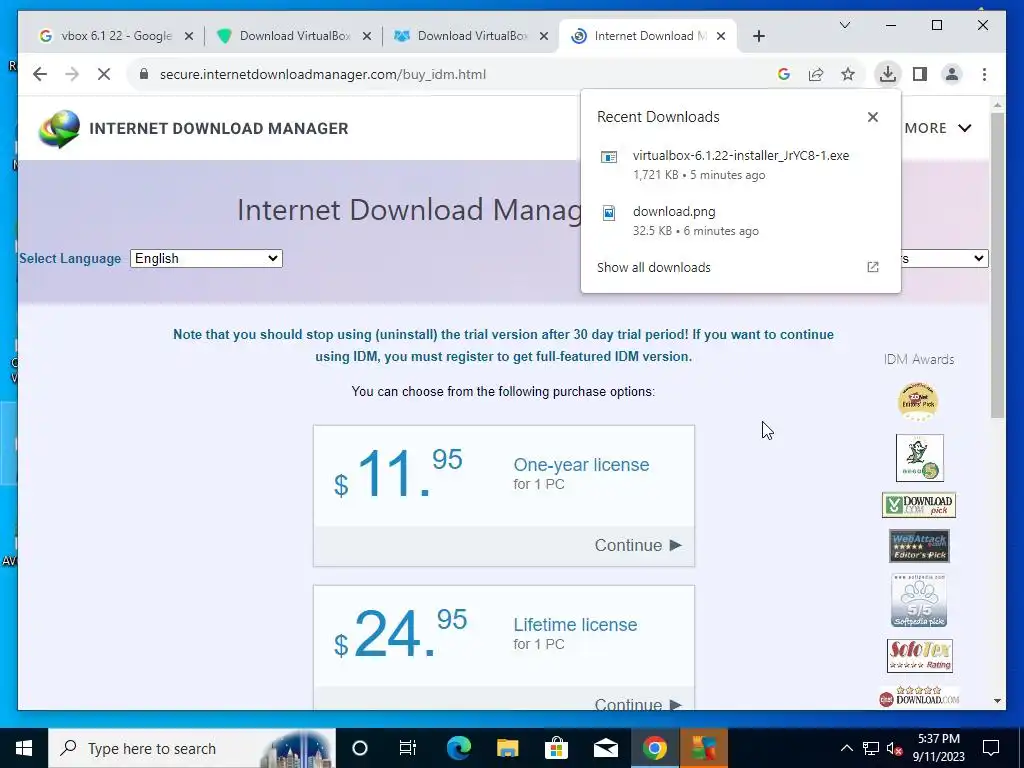Show hidden system tray icons
The image size is (1024, 768).
pos(846,748)
